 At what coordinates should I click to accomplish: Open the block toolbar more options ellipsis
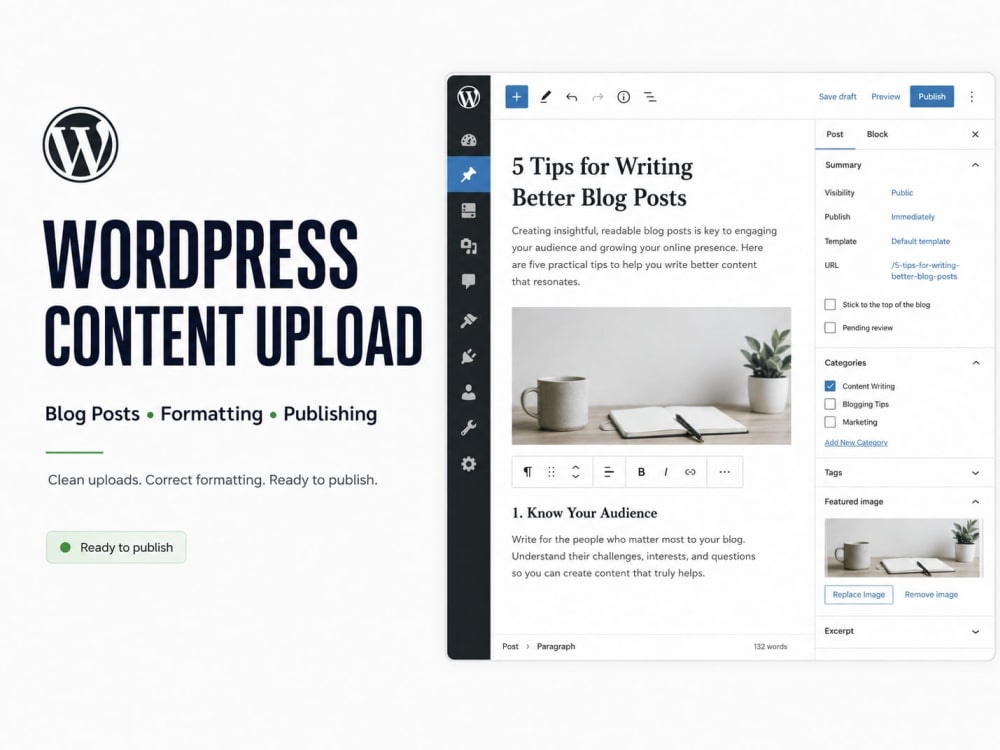pos(724,472)
